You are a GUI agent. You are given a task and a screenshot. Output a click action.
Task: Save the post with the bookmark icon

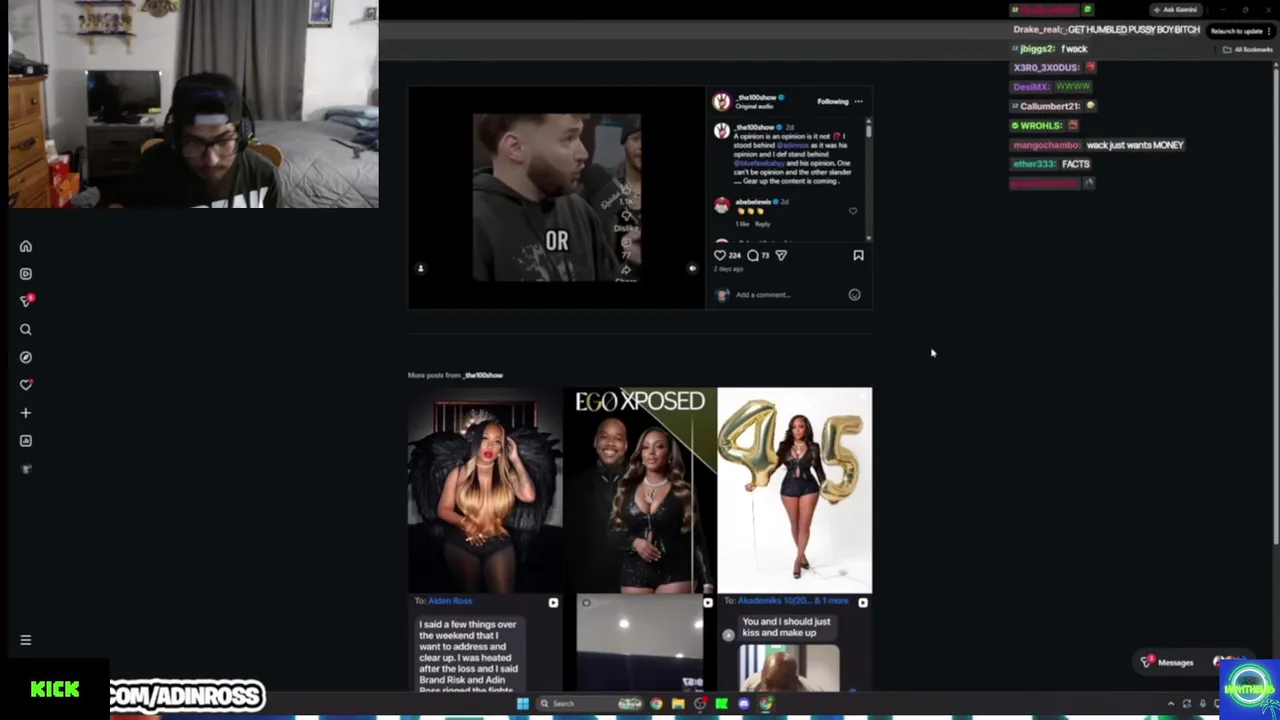[858, 255]
